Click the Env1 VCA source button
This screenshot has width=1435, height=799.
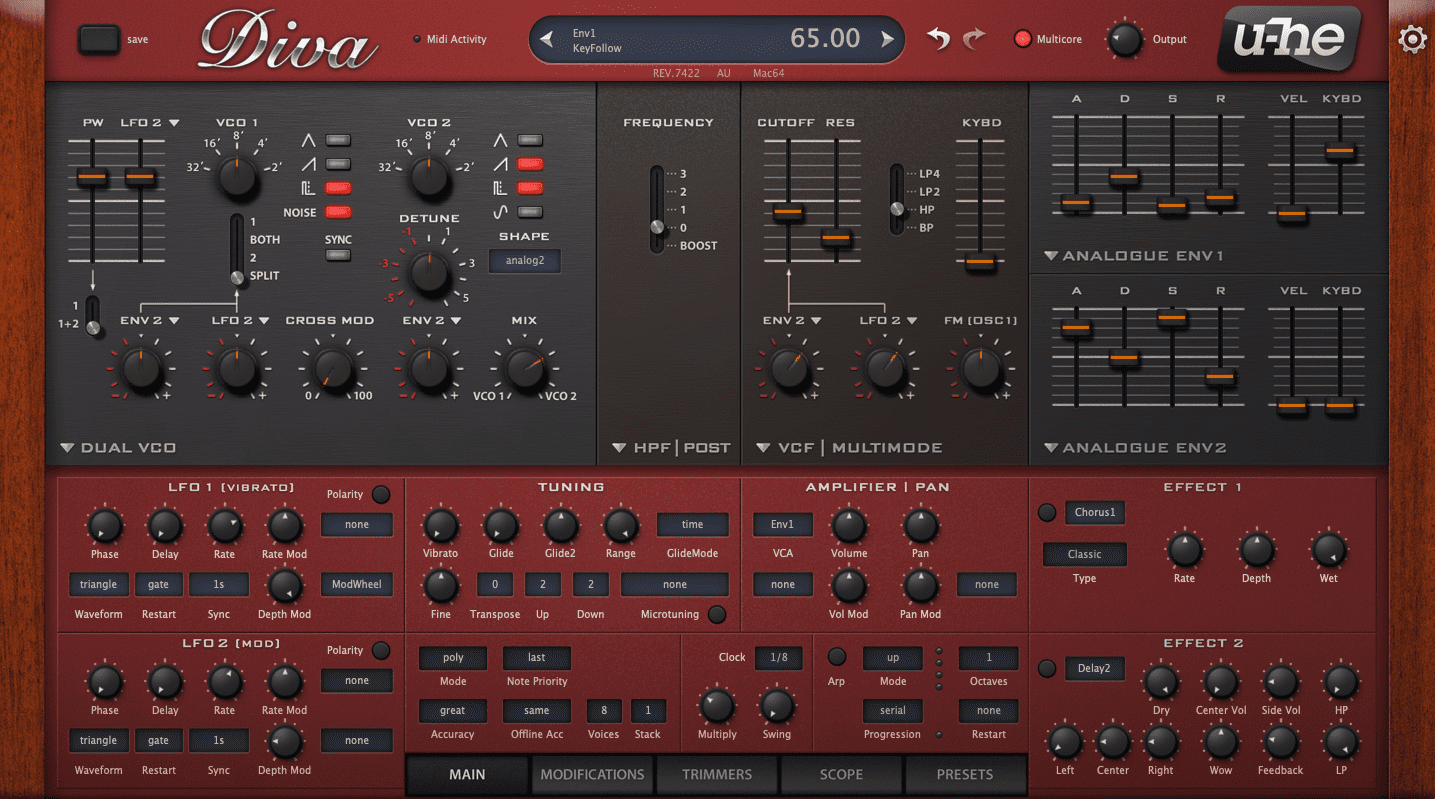(783, 524)
